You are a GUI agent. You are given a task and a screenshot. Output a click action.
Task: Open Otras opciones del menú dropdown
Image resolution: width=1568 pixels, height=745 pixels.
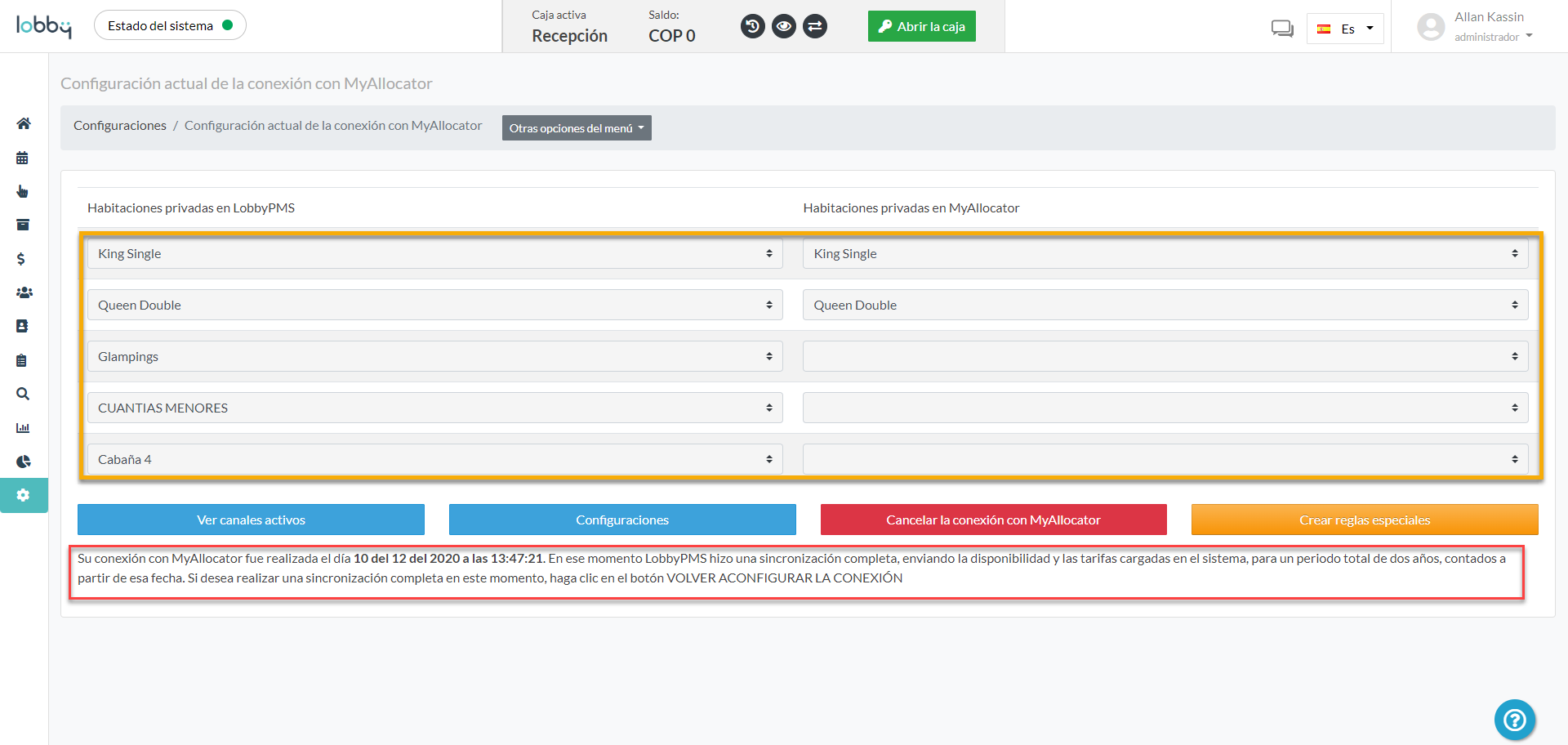pyautogui.click(x=577, y=128)
